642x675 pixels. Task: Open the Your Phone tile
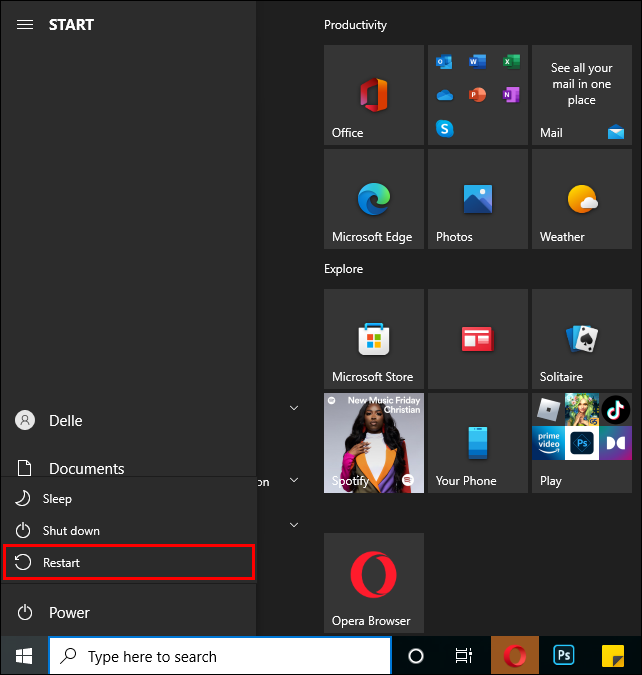pos(478,443)
